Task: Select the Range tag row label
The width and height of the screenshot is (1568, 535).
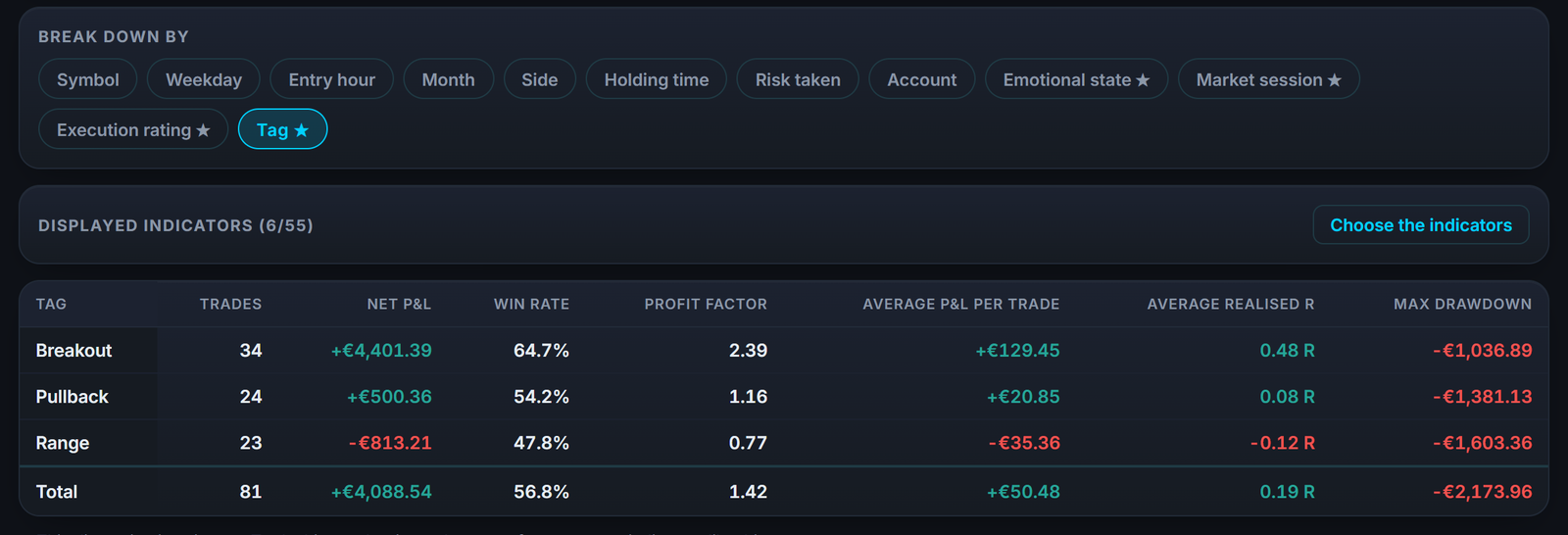Action: [x=63, y=443]
